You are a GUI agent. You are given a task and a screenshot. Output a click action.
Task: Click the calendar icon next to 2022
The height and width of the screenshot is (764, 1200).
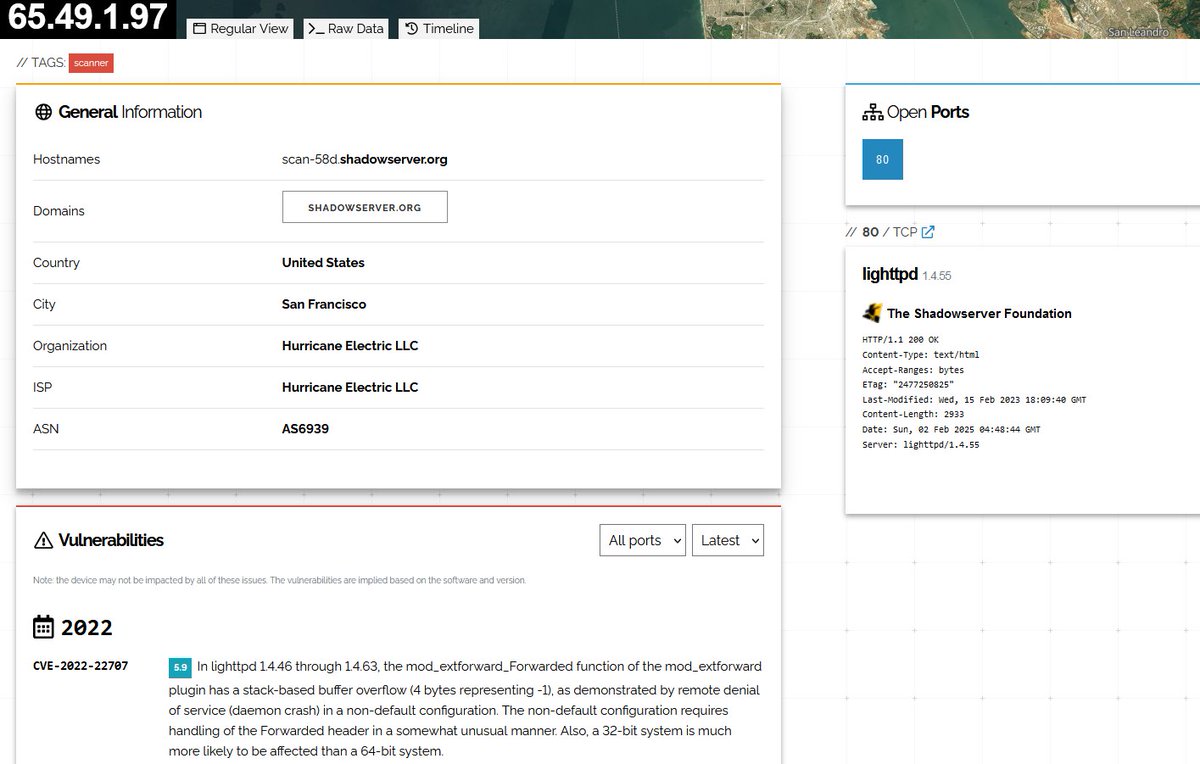pos(43,627)
